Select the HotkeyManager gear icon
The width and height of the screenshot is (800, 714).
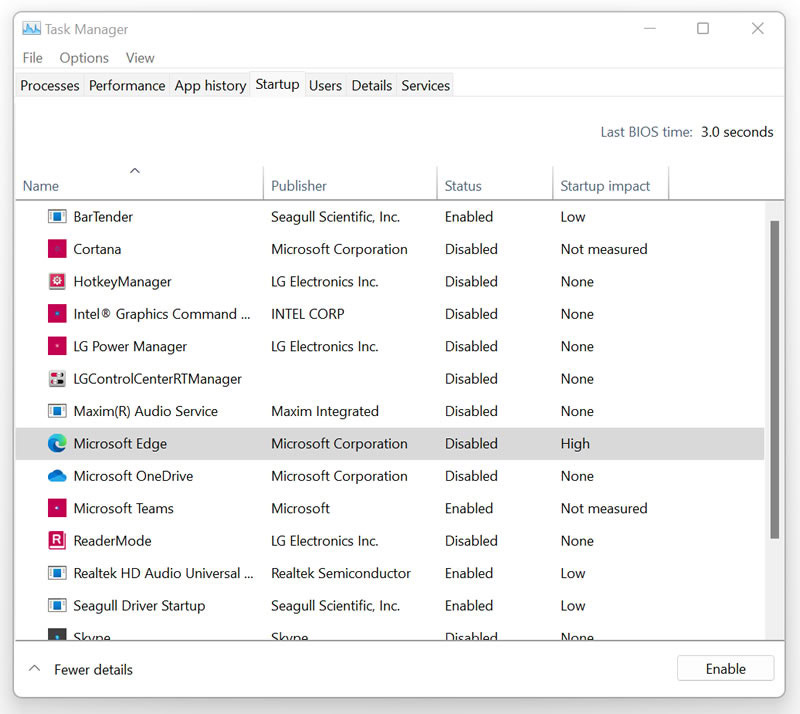click(x=57, y=281)
